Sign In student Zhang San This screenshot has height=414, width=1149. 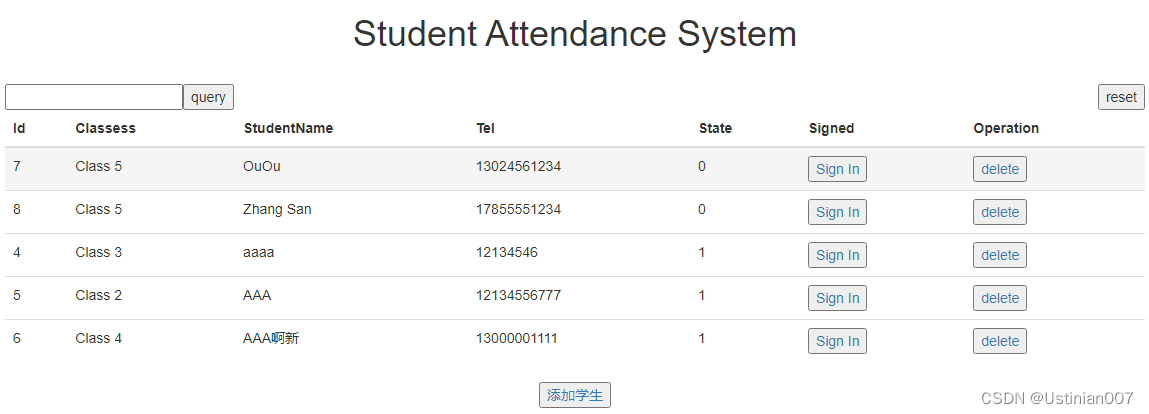(x=838, y=212)
